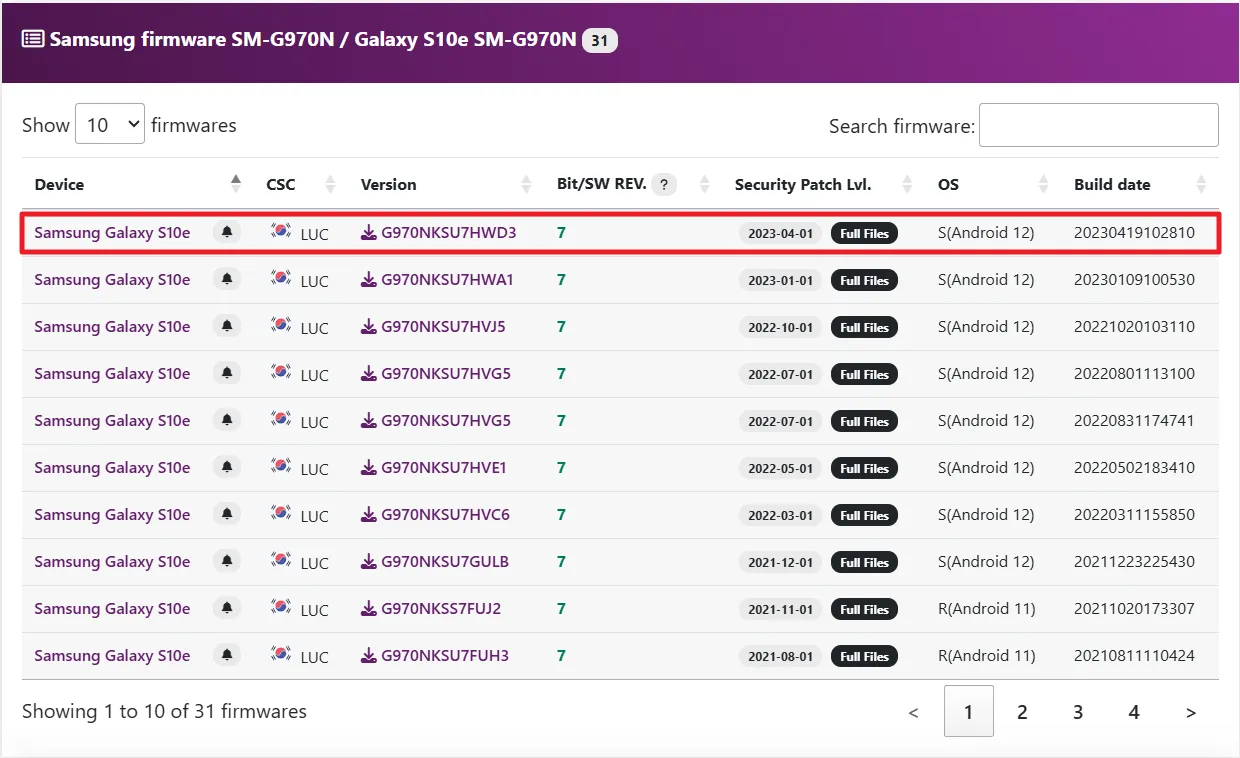Click the bell icon in the G970NKSU7HWD3 row
Image resolution: width=1240 pixels, height=758 pixels.
point(227,232)
